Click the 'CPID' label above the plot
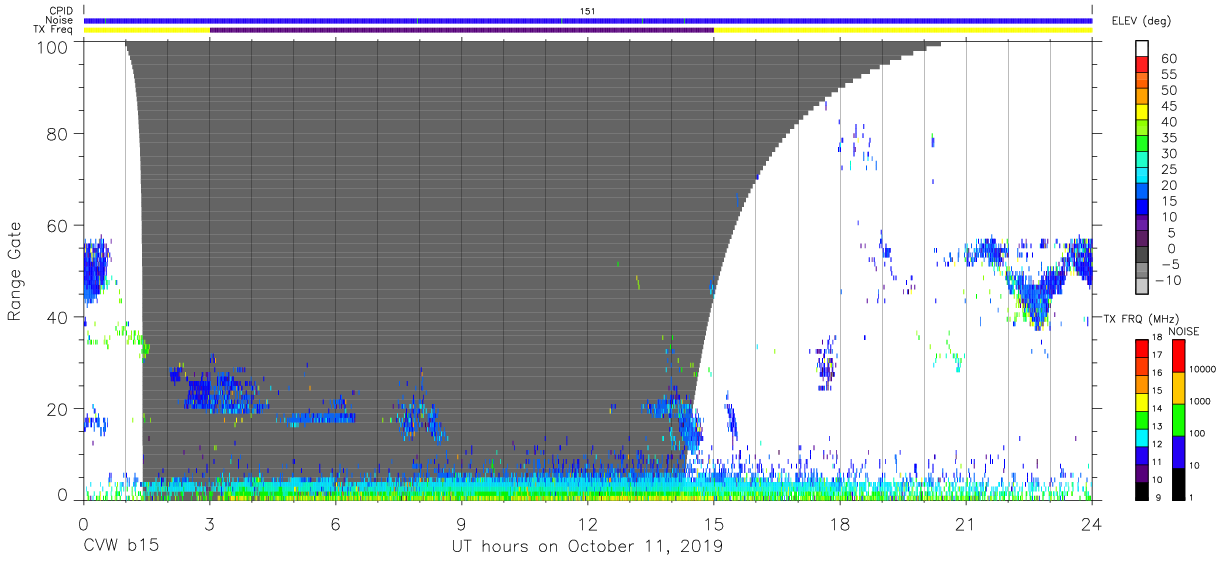The width and height of the screenshot is (1228, 567). 62,11
